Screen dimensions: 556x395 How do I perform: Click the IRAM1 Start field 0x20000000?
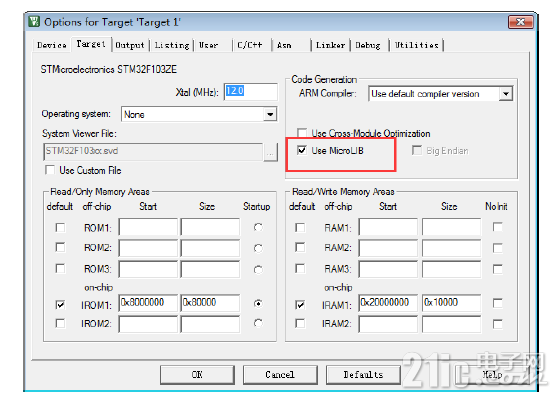click(x=388, y=303)
